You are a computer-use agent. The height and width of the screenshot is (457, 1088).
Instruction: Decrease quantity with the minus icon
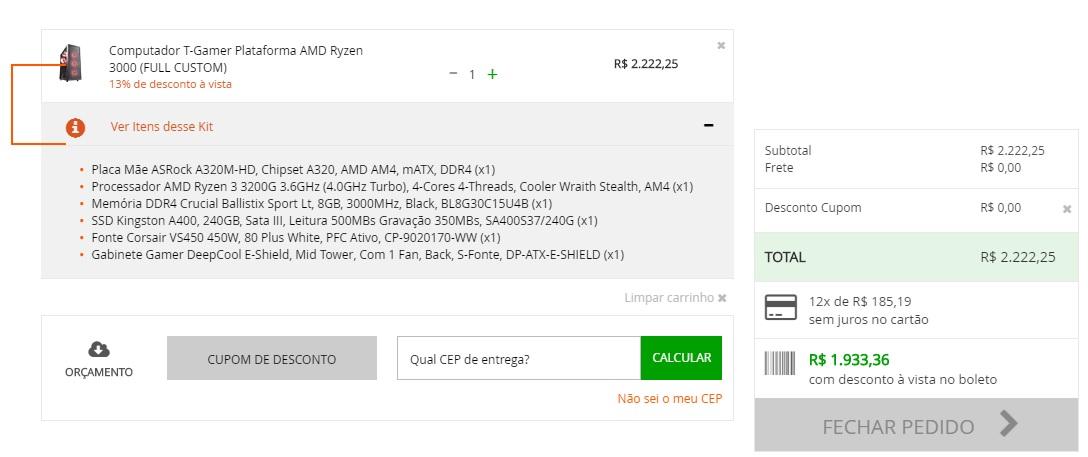[453, 73]
